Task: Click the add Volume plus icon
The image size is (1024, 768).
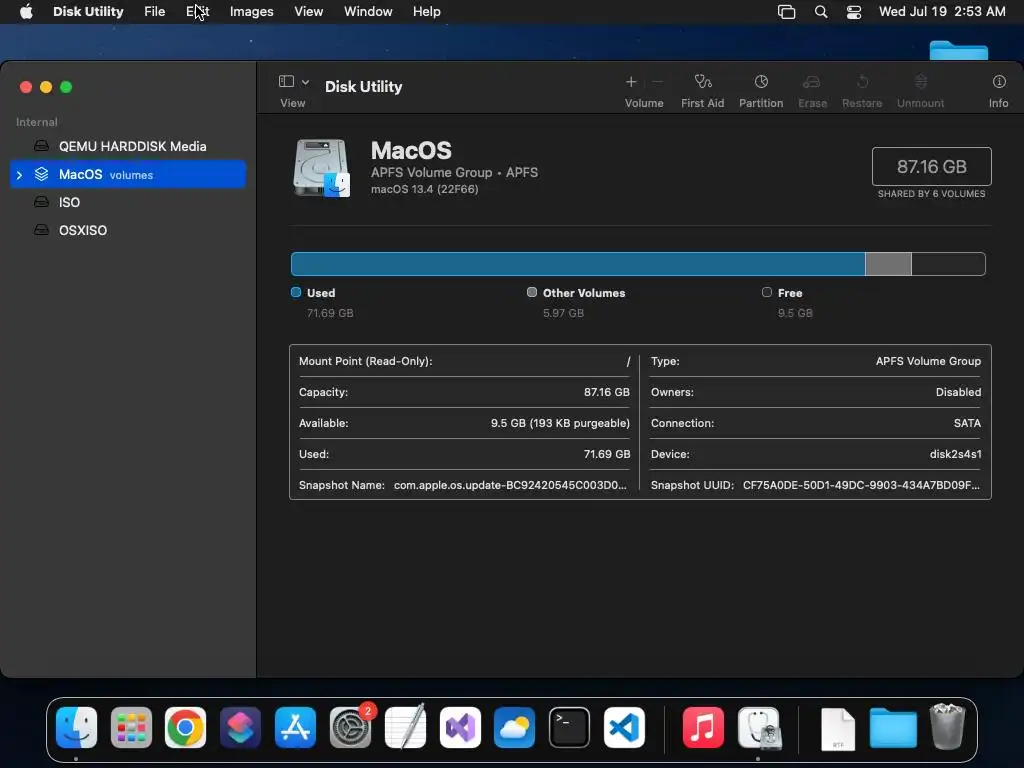Action: click(631, 82)
